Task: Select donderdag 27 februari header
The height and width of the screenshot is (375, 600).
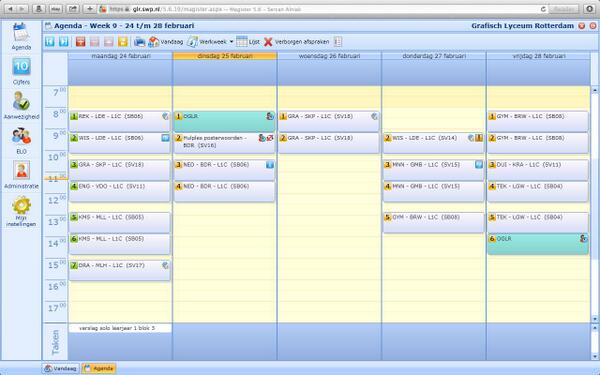Action: 434,56
